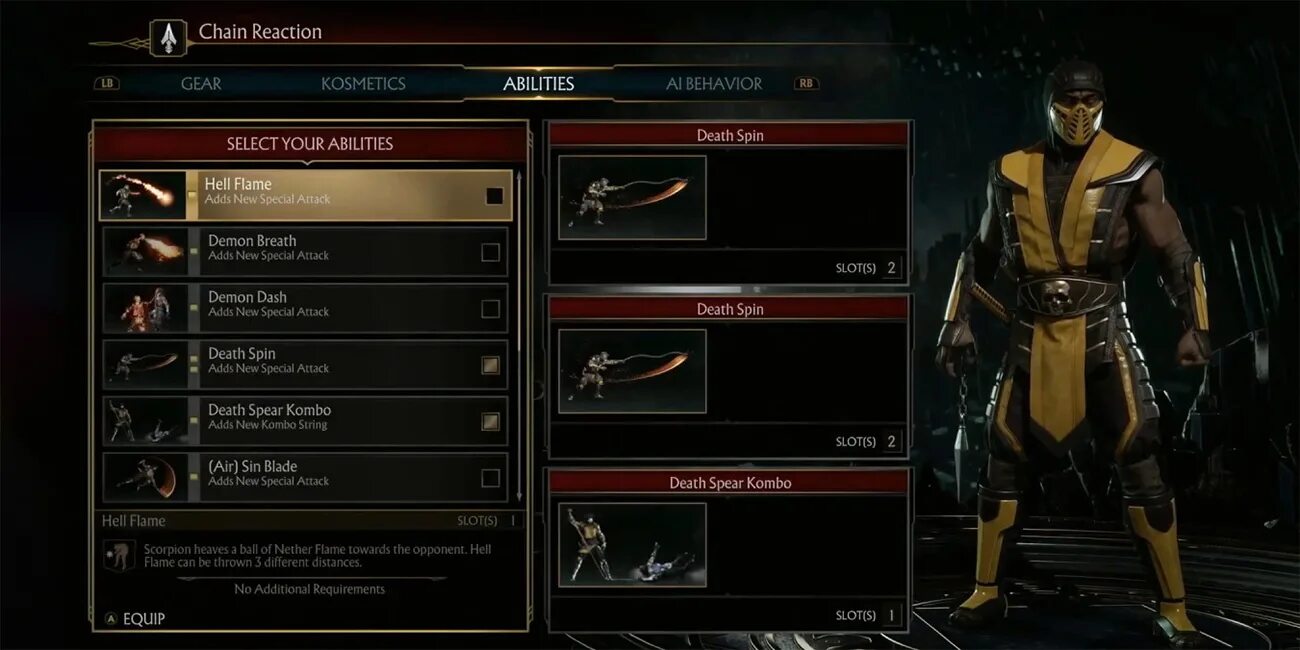Click the A button icon beside EQUIP
1300x650 pixels.
(111, 619)
